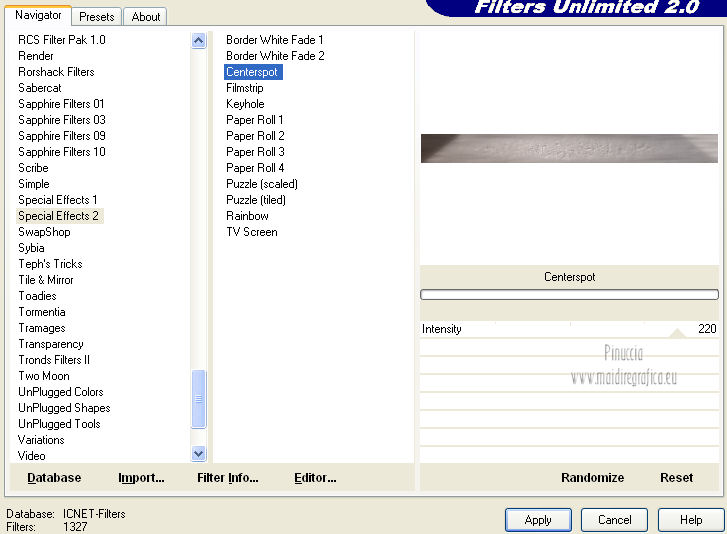Select the Render category

(x=36, y=56)
